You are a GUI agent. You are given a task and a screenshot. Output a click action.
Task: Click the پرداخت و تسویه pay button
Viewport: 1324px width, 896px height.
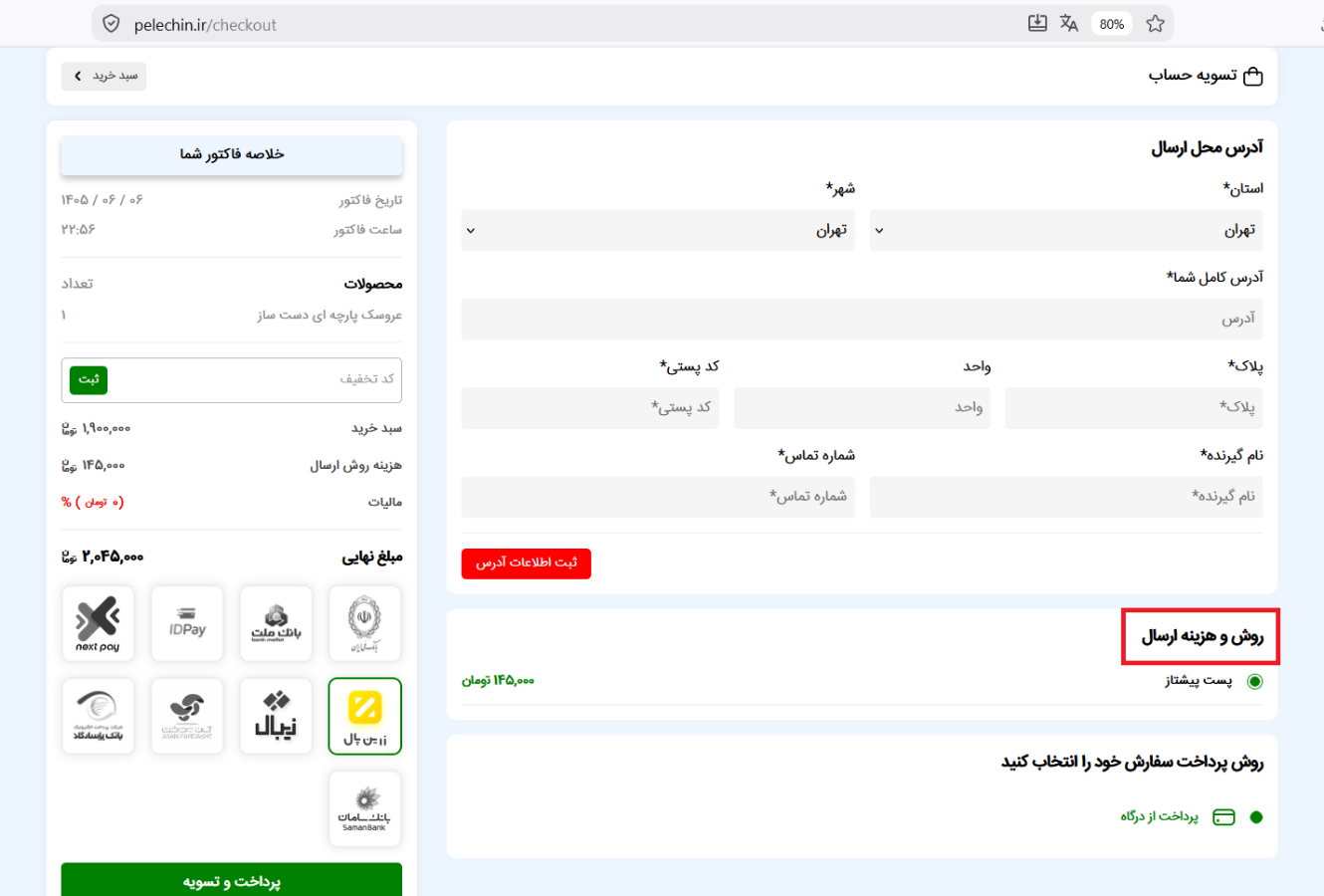(231, 880)
